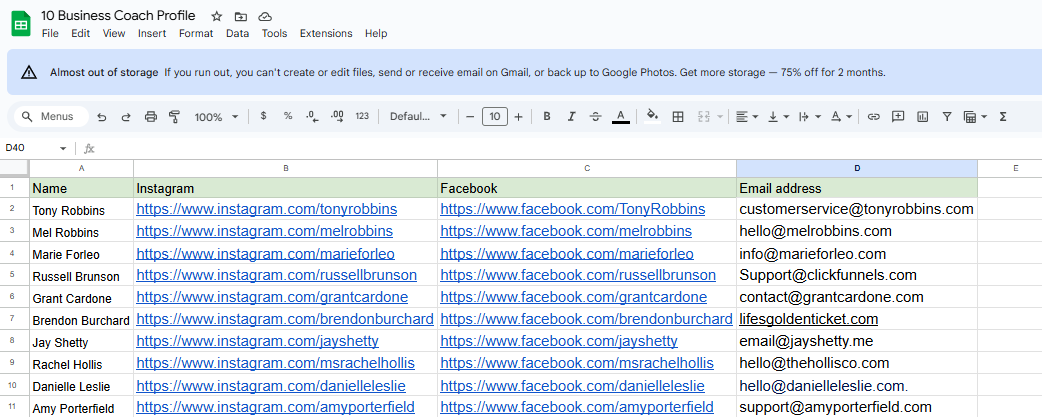
Task: Print the spreadsheet using printer icon
Action: click(151, 117)
